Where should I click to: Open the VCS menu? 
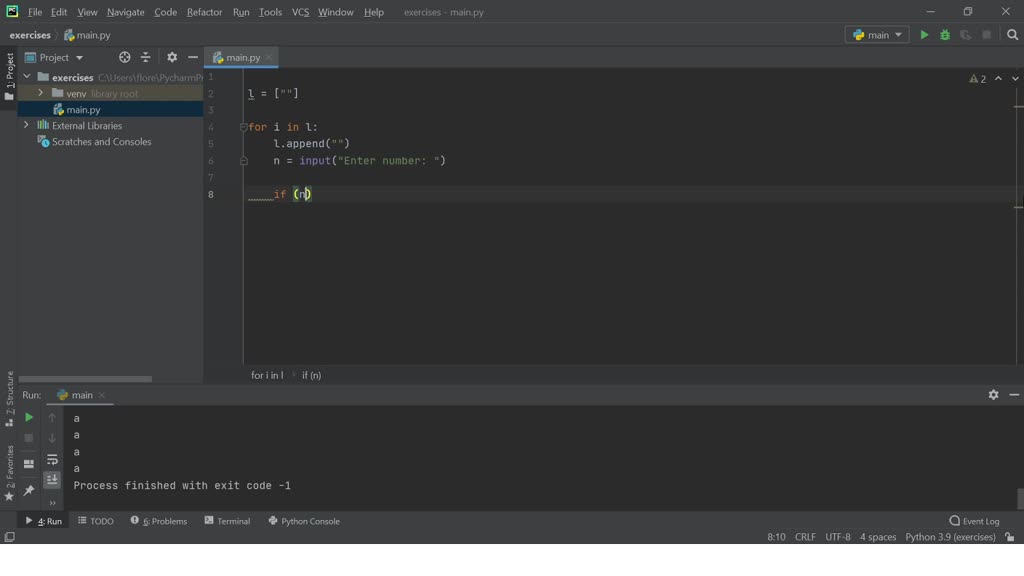tap(300, 12)
